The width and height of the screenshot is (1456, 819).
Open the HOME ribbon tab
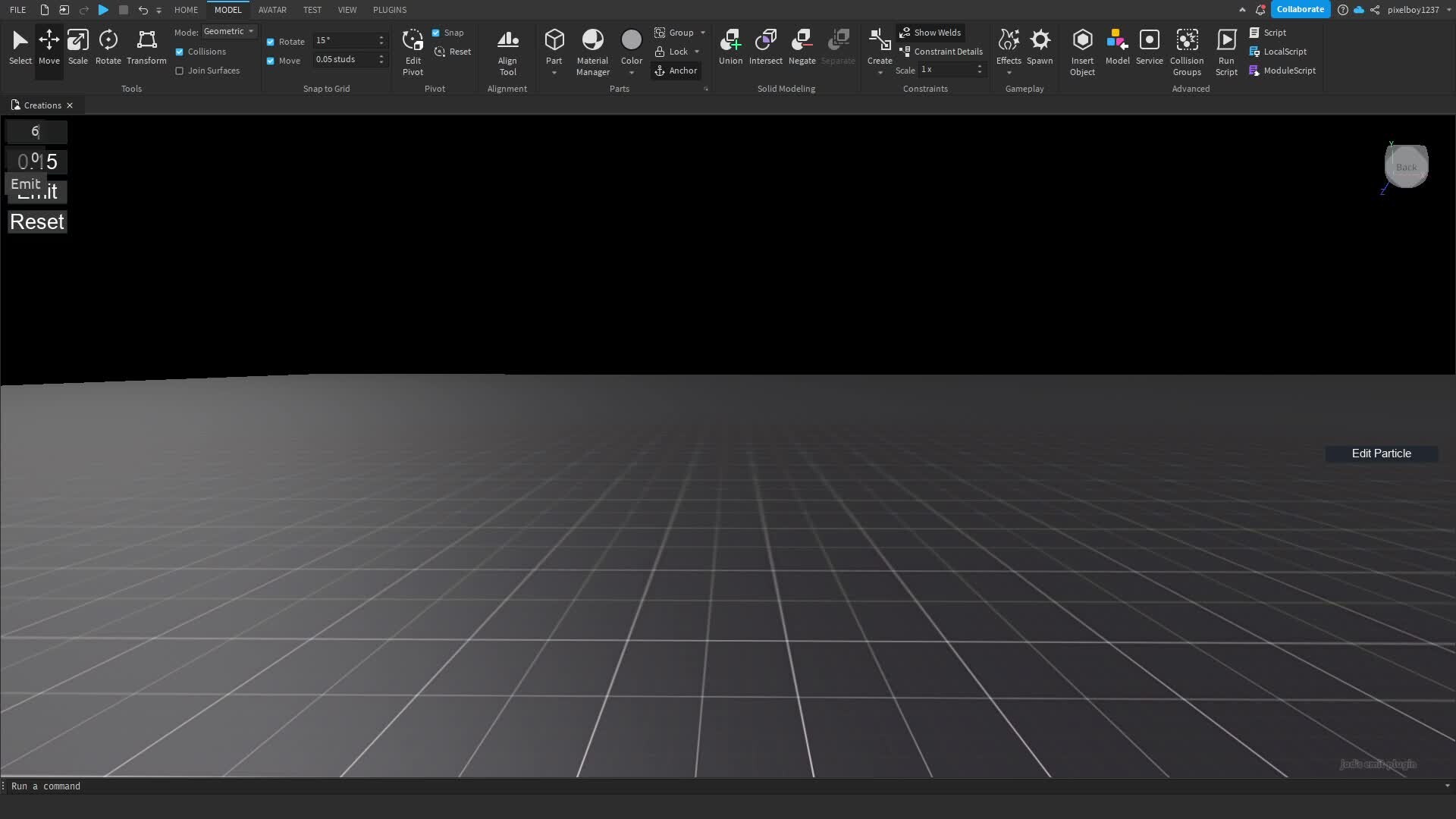pyautogui.click(x=186, y=10)
